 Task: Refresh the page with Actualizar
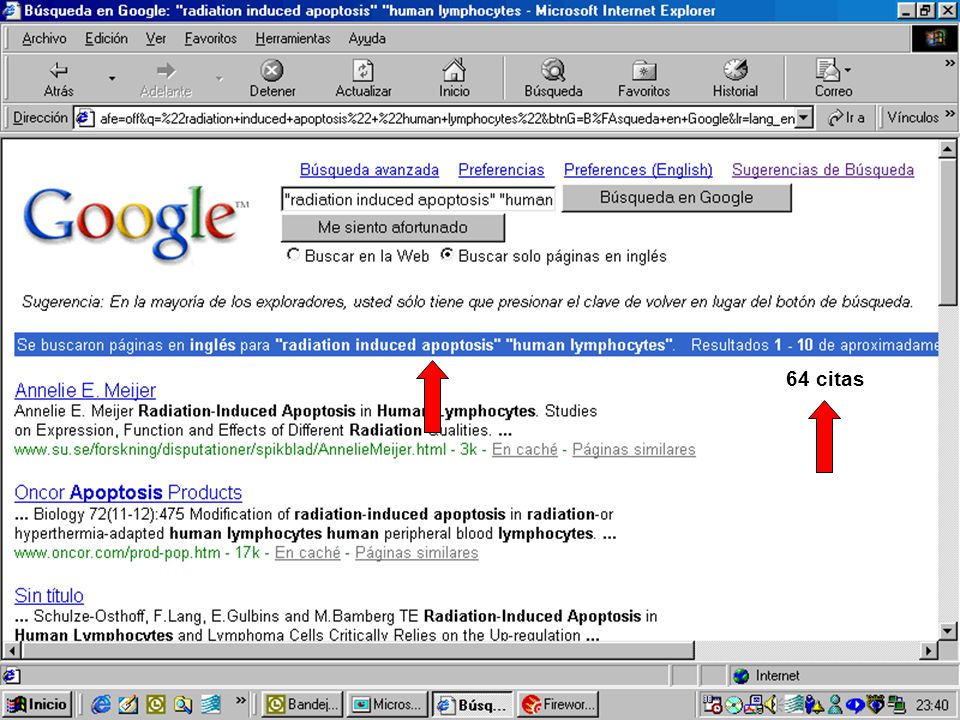363,78
